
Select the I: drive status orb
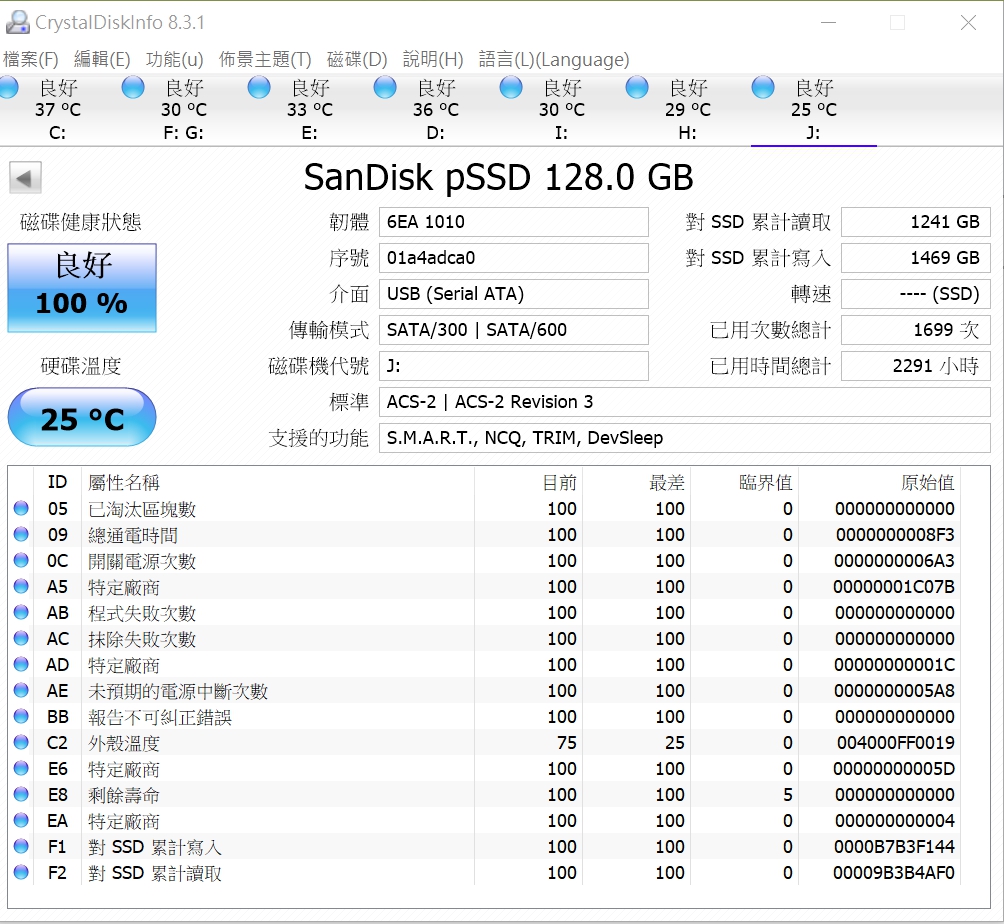tap(511, 88)
